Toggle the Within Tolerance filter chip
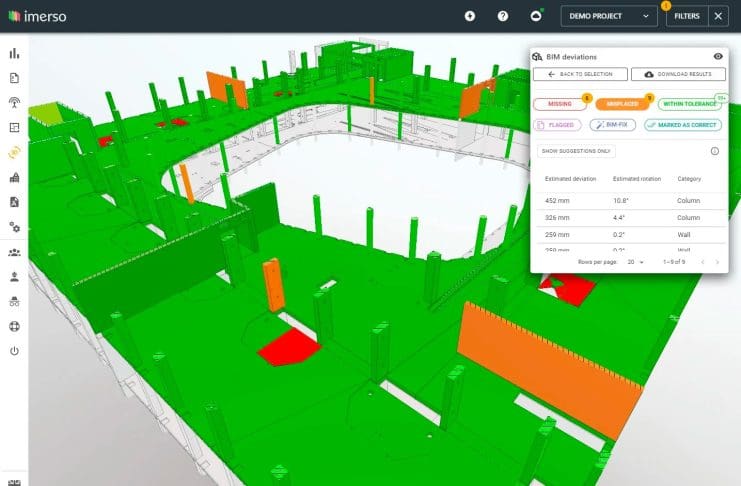741x486 pixels. 689,103
